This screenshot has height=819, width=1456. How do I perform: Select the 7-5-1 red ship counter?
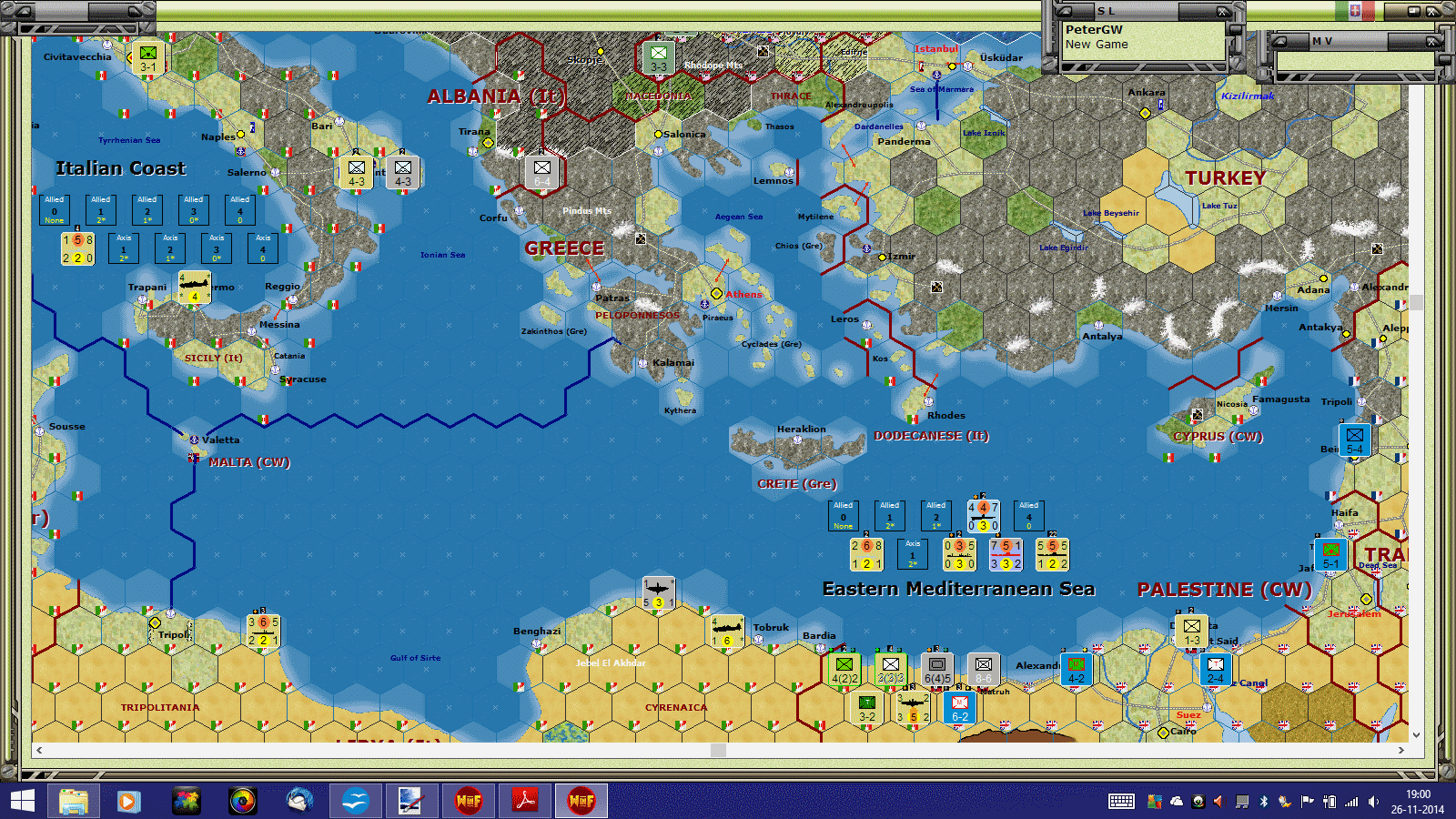pos(1006,554)
